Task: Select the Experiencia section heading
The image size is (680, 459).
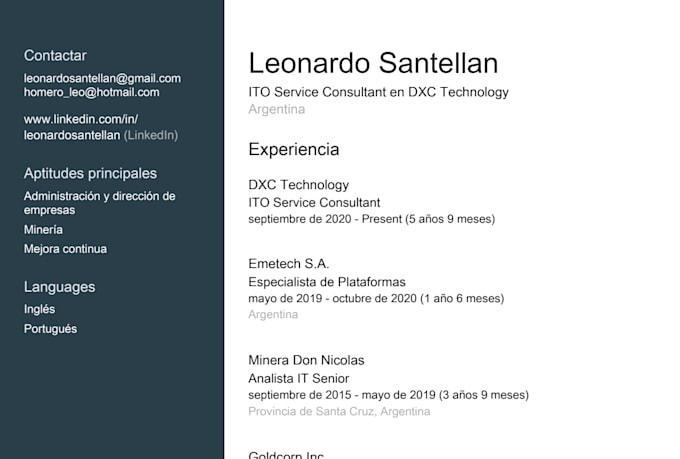Action: click(294, 150)
